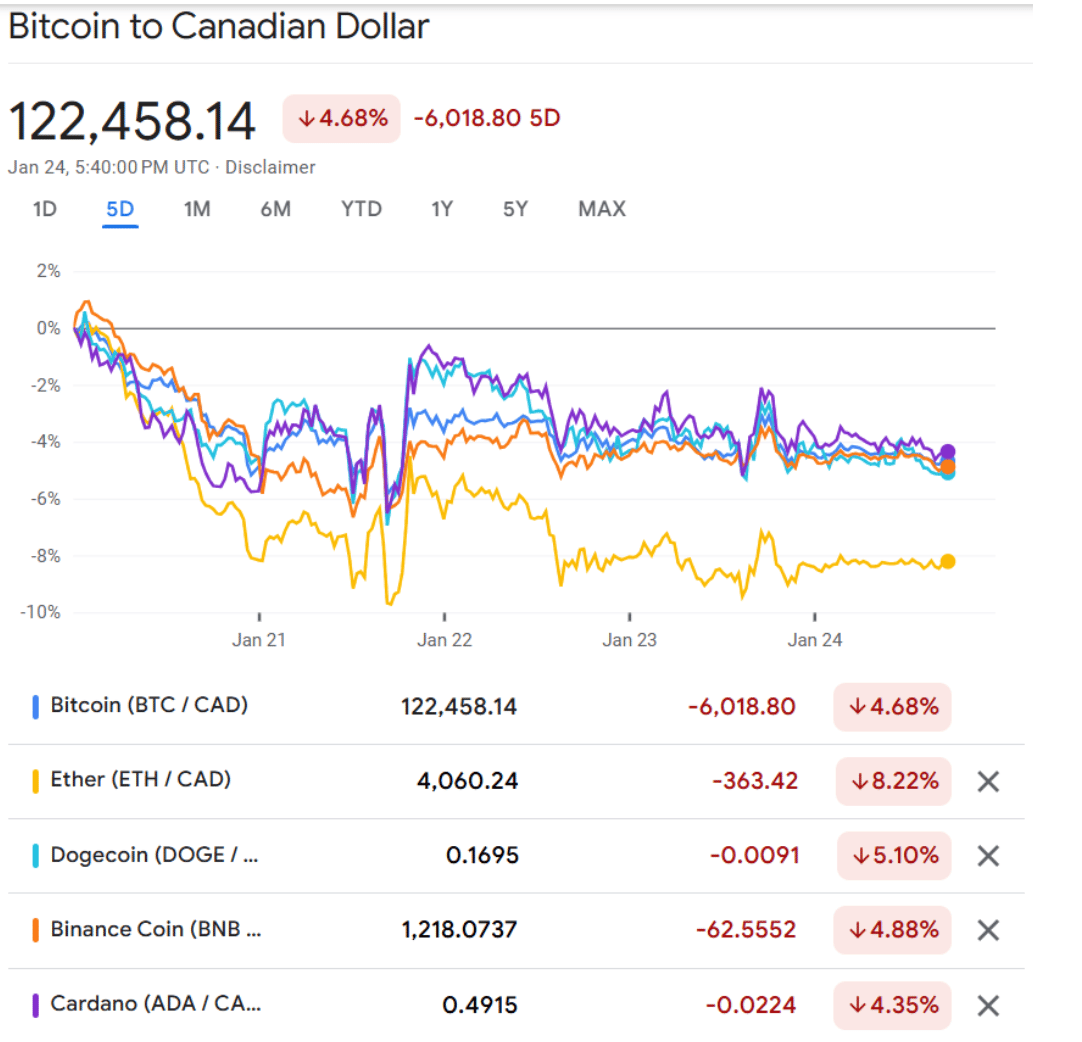Viewport: 1082px width, 1042px height.
Task: Click the yellow Ether endpoint dot on chart
Action: [947, 562]
